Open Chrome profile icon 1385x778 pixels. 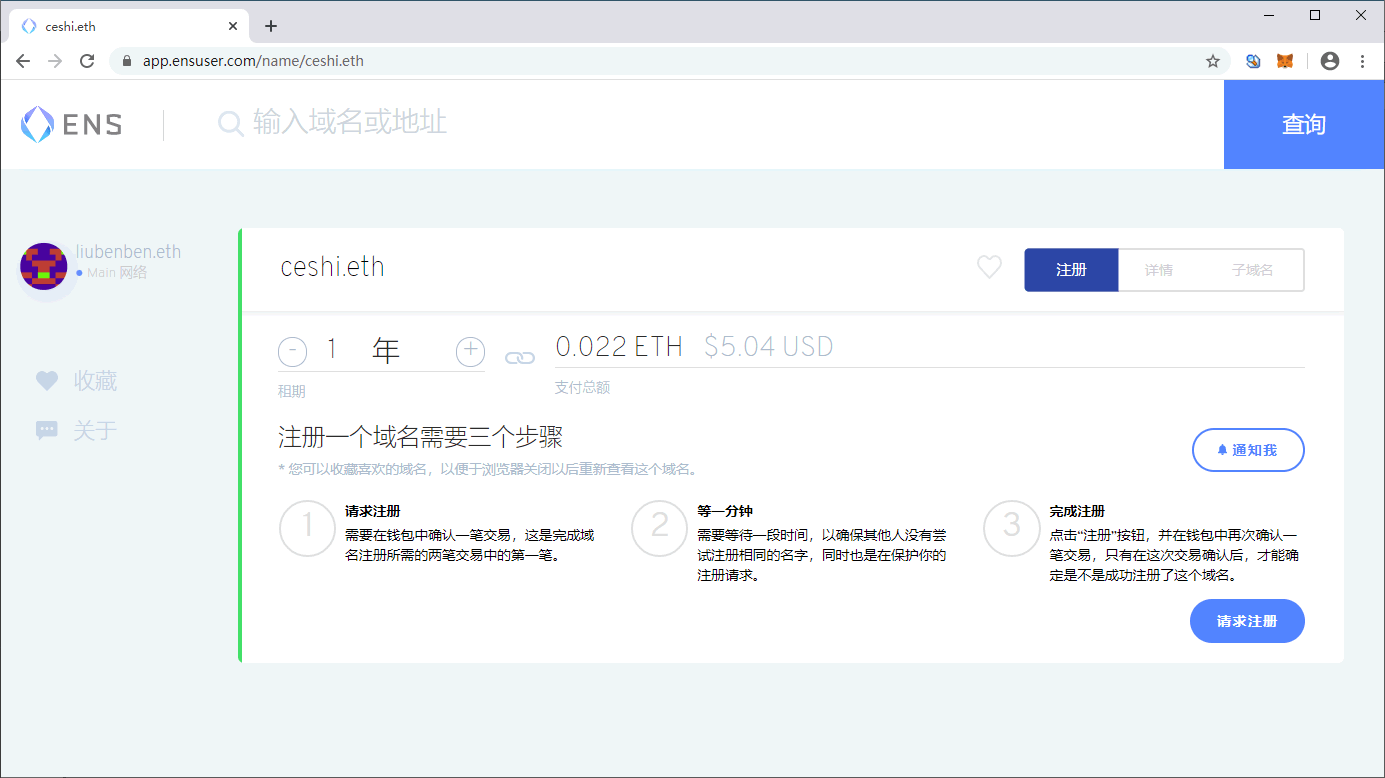pos(1330,61)
